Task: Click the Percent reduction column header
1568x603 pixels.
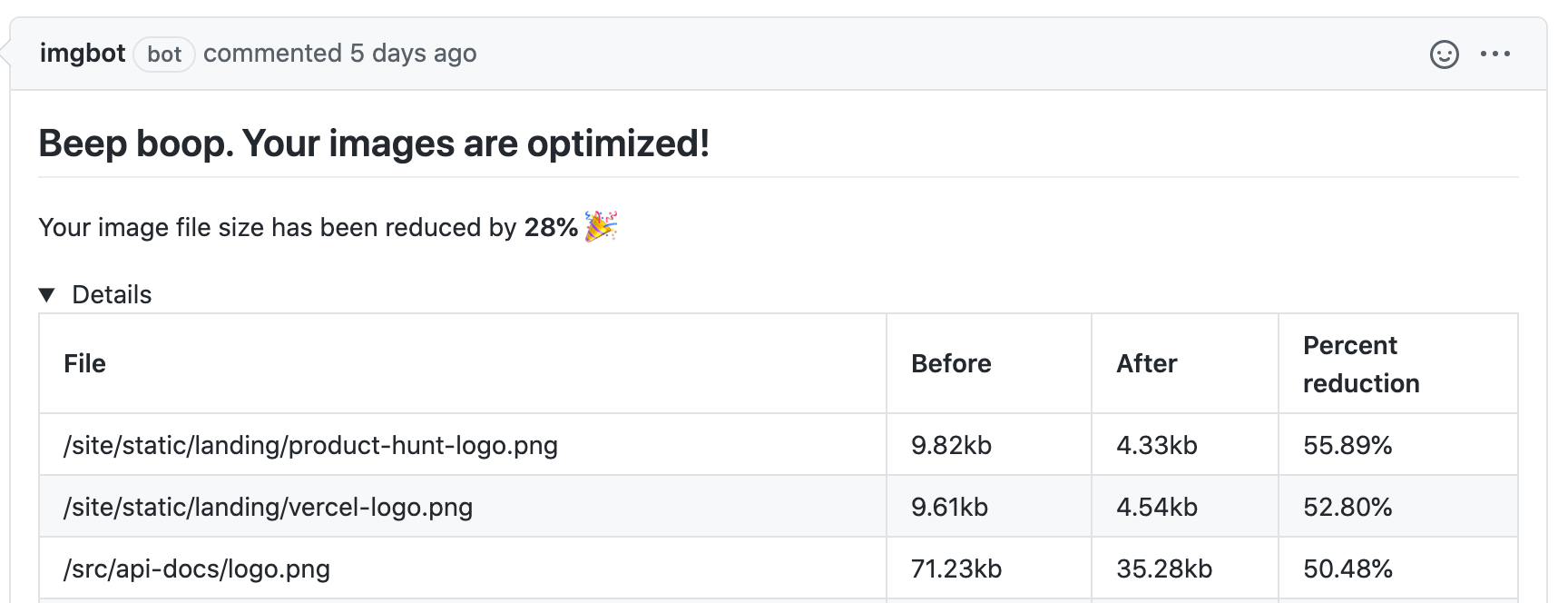Action: [1360, 364]
